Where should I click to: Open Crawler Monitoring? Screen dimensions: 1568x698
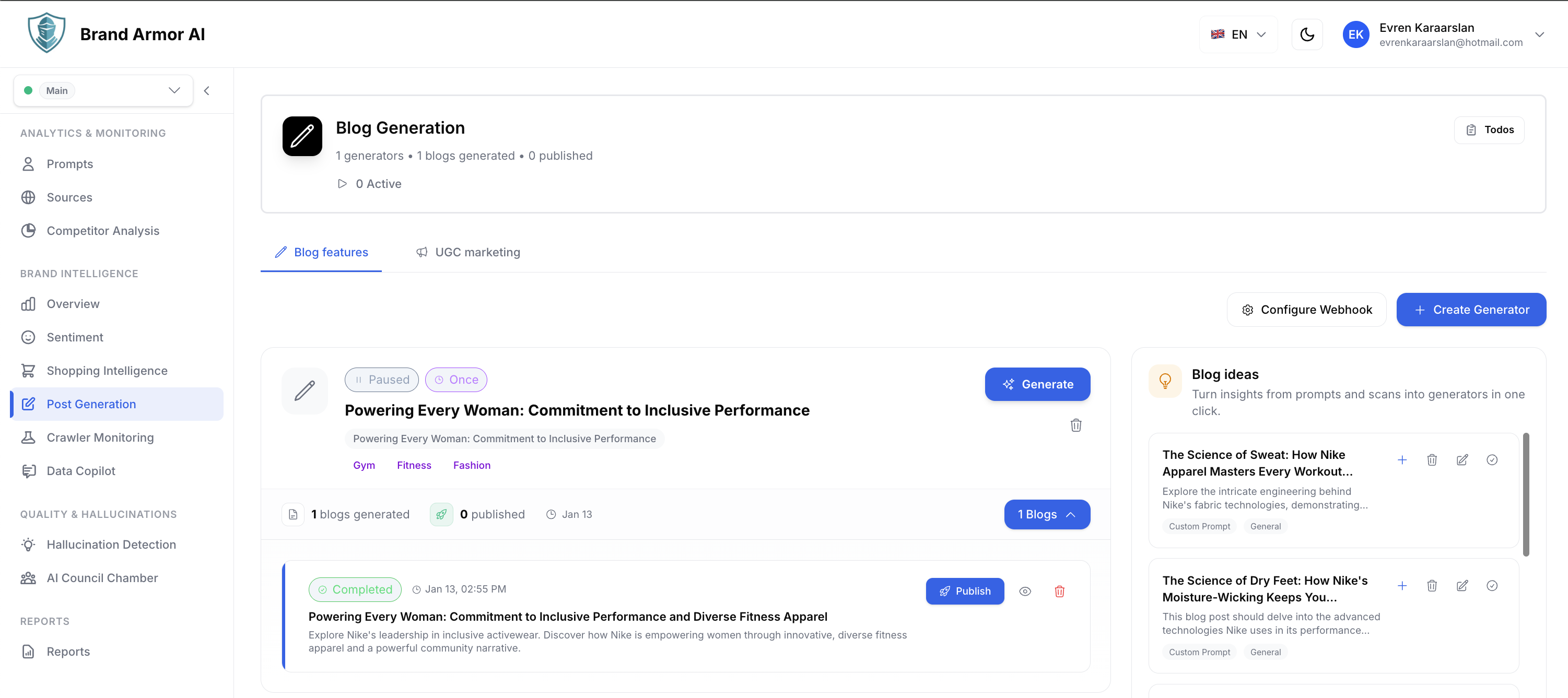100,437
